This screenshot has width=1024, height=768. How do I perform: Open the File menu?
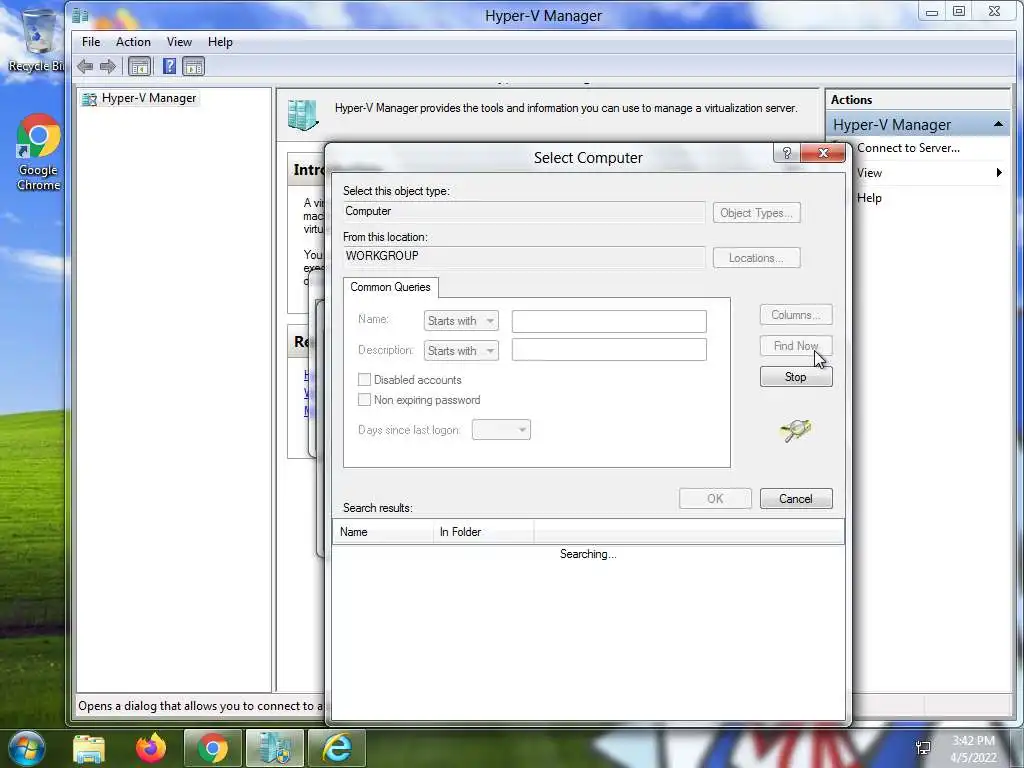[91, 42]
